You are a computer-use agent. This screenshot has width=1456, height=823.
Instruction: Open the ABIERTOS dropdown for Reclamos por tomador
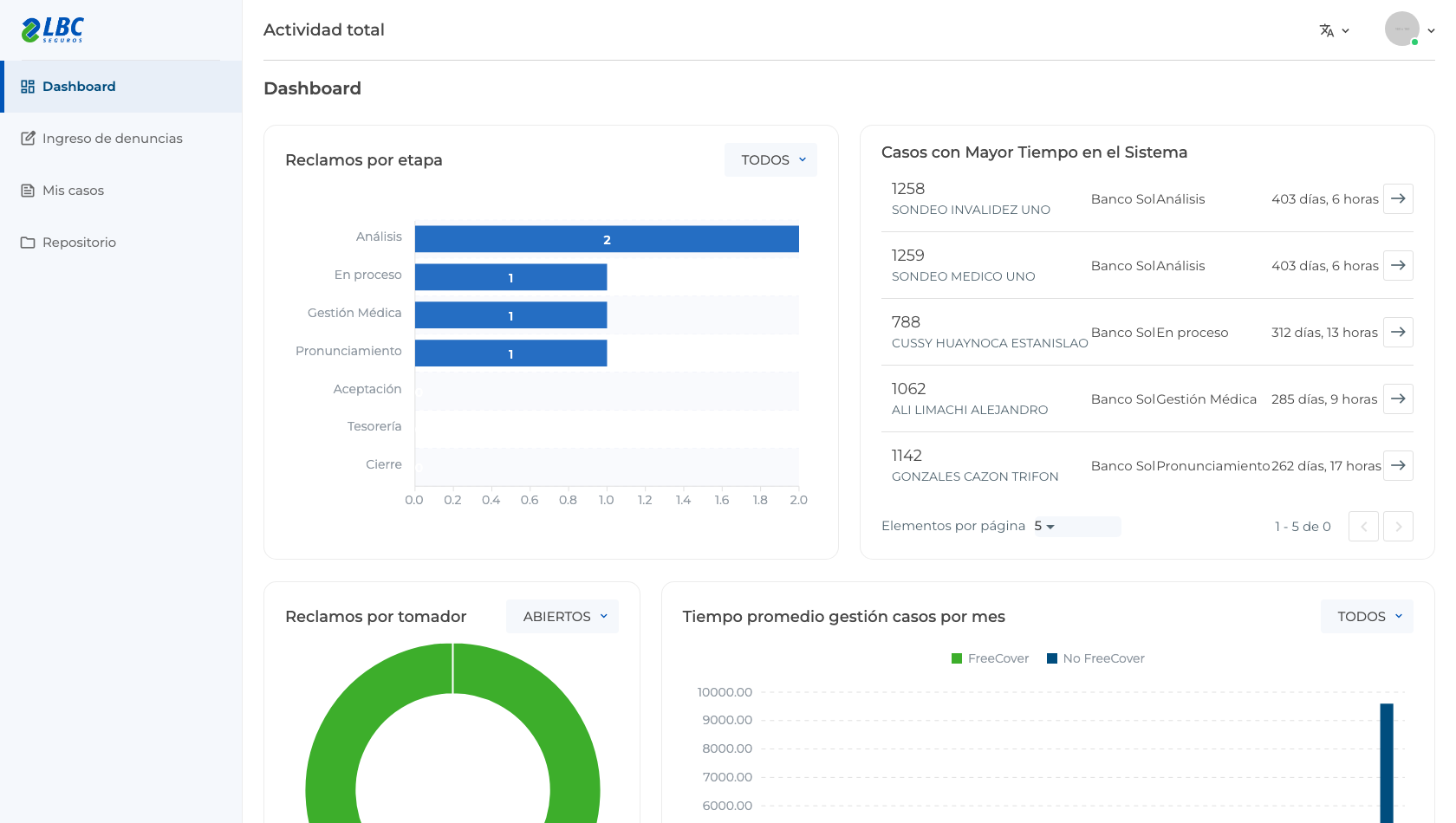(562, 617)
